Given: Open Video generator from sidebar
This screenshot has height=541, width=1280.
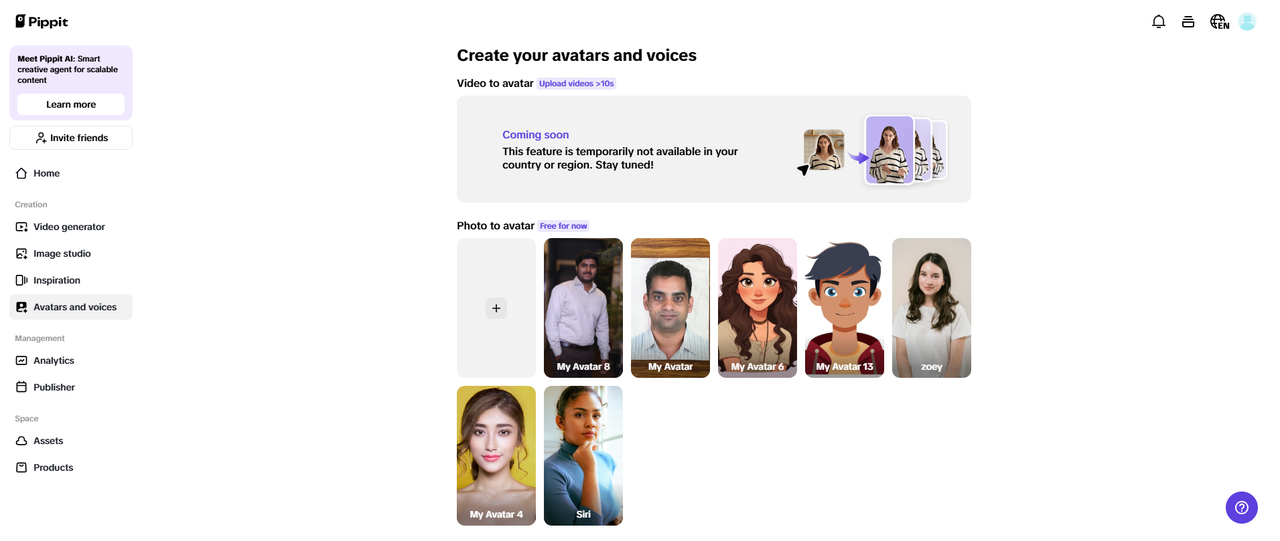Looking at the screenshot, I should (x=68, y=227).
